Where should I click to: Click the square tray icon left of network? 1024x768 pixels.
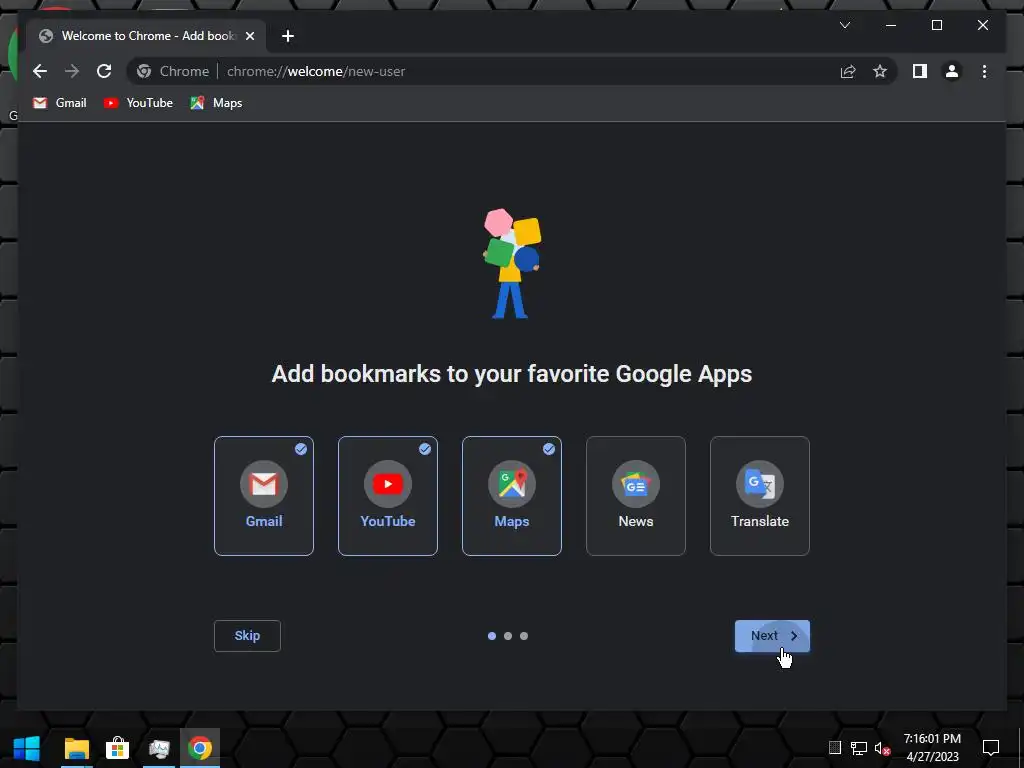point(835,748)
